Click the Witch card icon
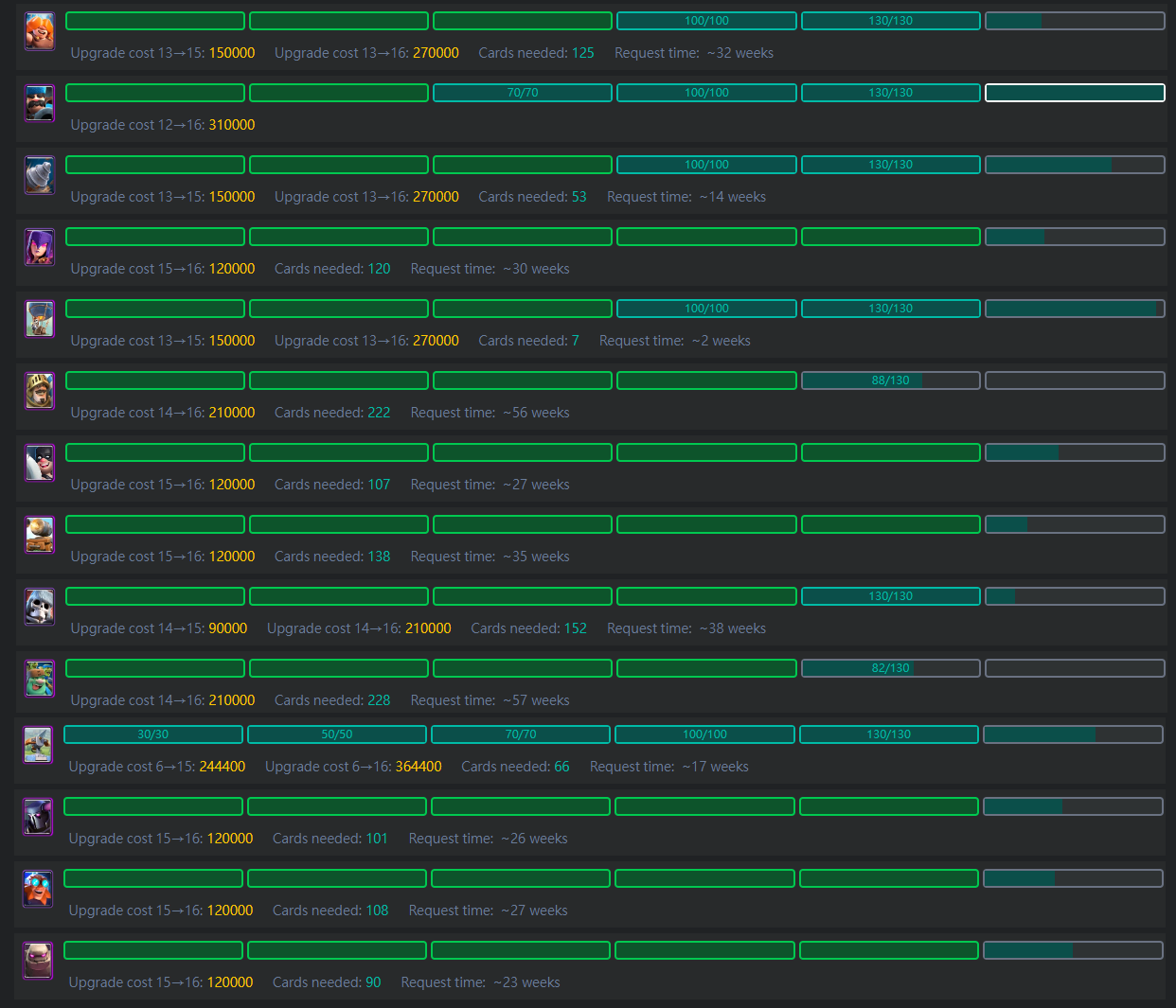 [x=39, y=247]
